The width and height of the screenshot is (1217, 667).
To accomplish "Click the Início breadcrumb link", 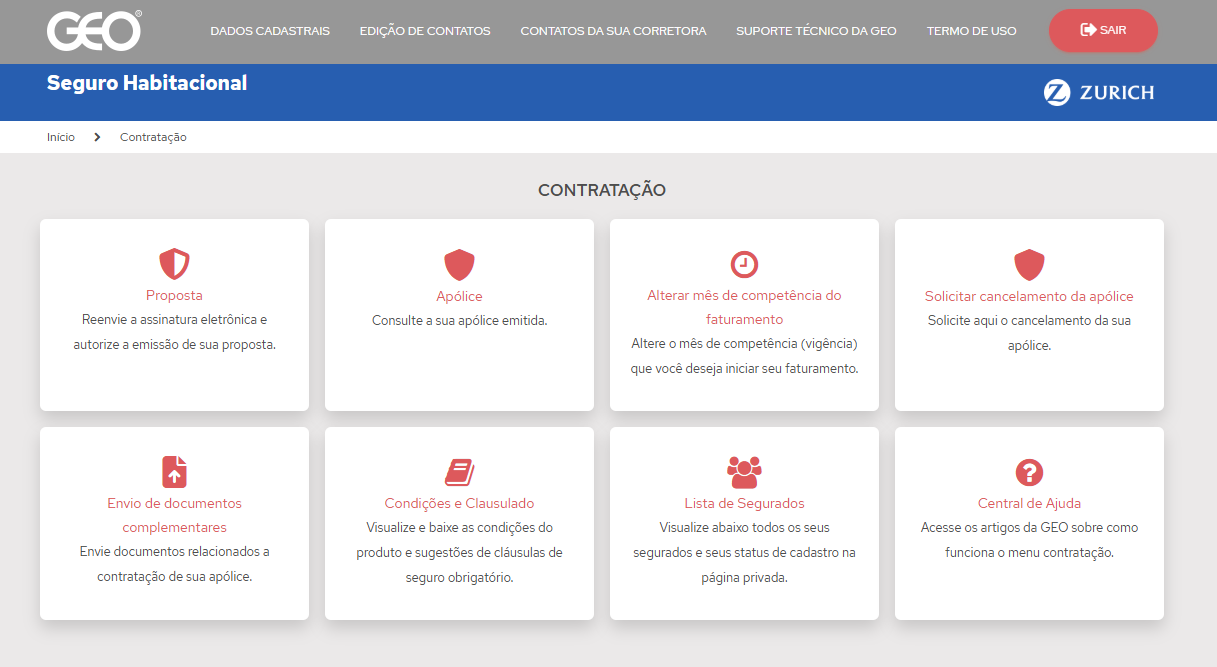I will click(x=61, y=137).
